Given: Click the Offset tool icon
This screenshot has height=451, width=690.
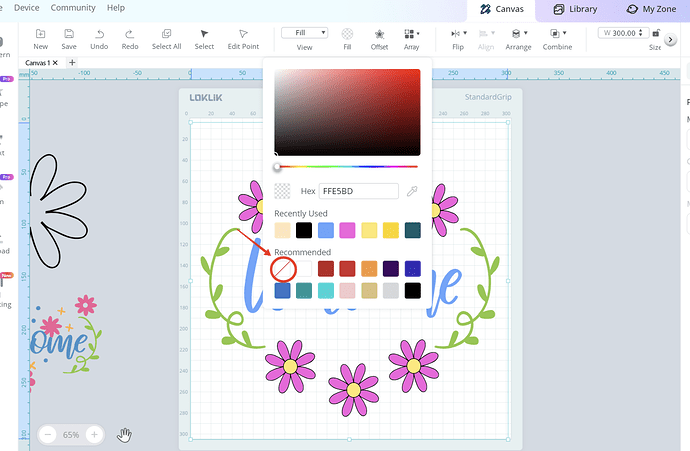Looking at the screenshot, I should 379,34.
